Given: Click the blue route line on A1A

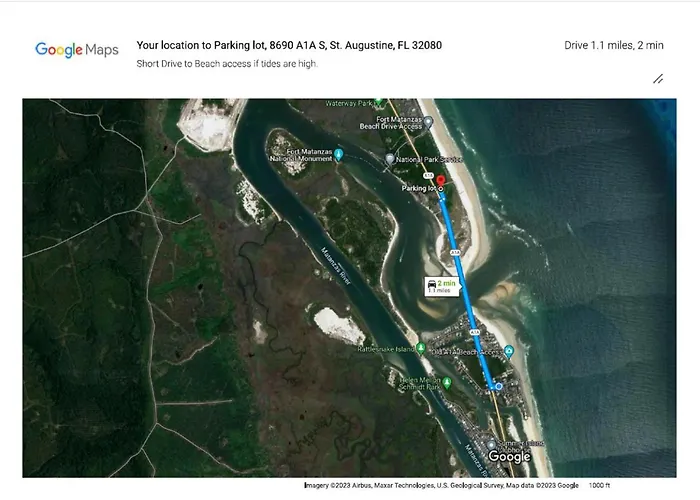Looking at the screenshot, I should pyautogui.click(x=464, y=286).
